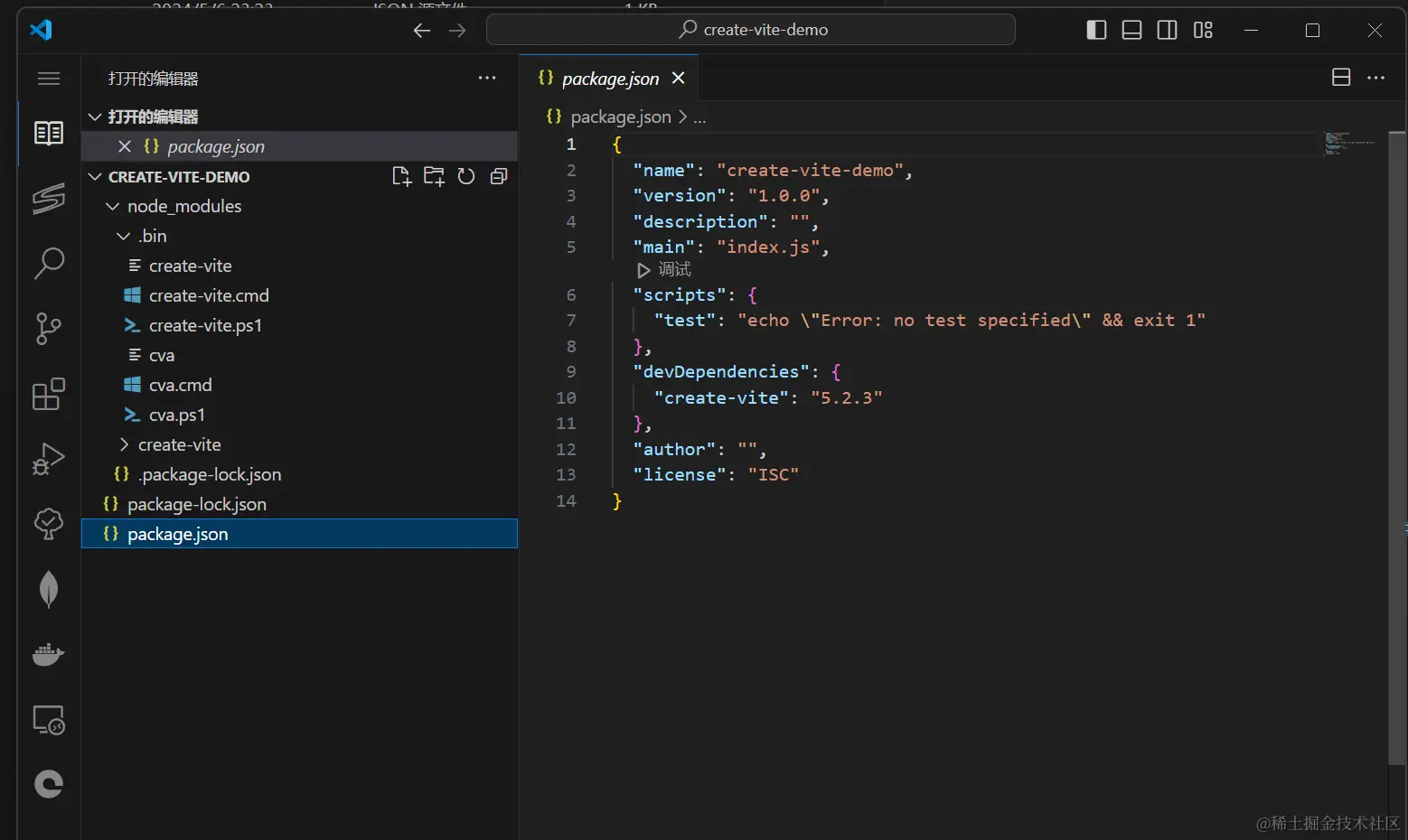Select the package.json editor tab
Viewport: 1408px width, 840px height.
[x=610, y=79]
